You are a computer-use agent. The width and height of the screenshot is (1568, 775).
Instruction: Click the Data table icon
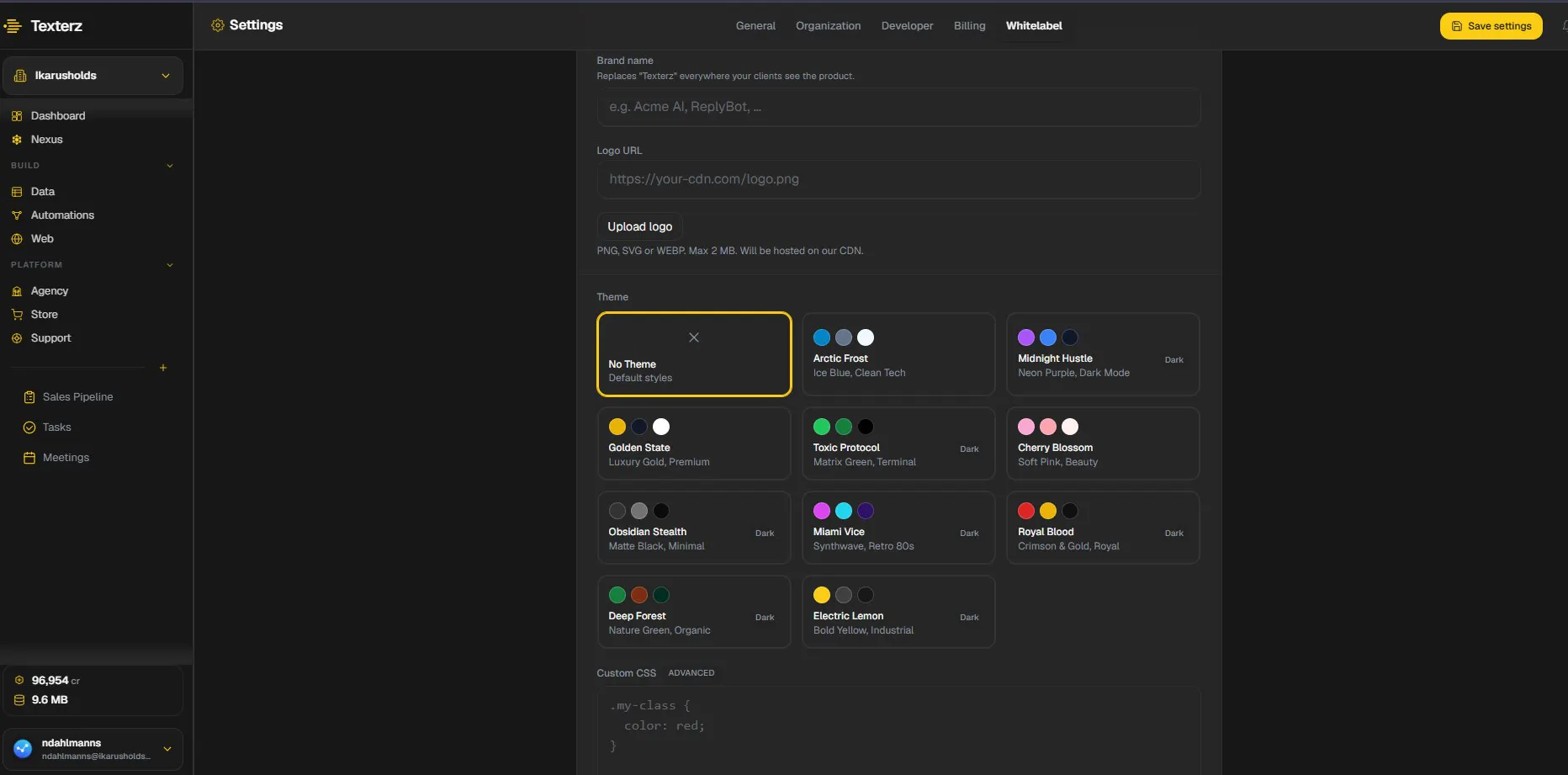(x=17, y=192)
